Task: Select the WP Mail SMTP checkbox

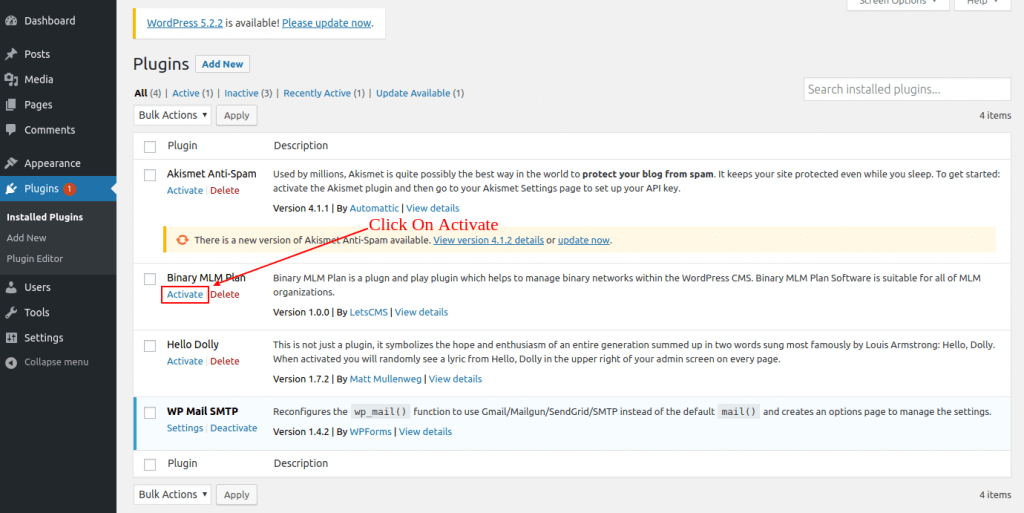Action: pyautogui.click(x=150, y=412)
